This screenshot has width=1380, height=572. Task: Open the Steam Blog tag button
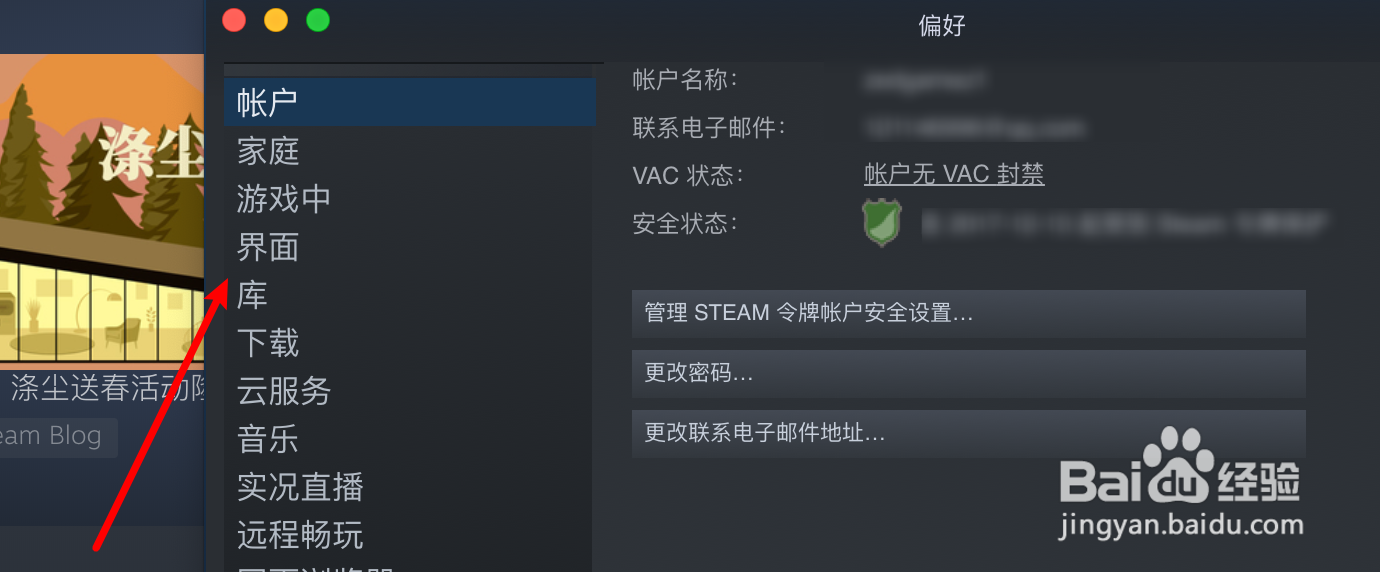coord(58,437)
